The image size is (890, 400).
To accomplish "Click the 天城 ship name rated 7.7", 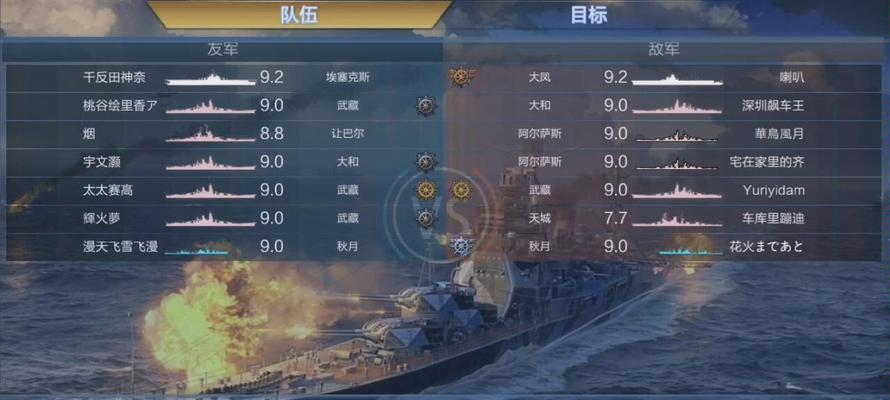I will (539, 218).
